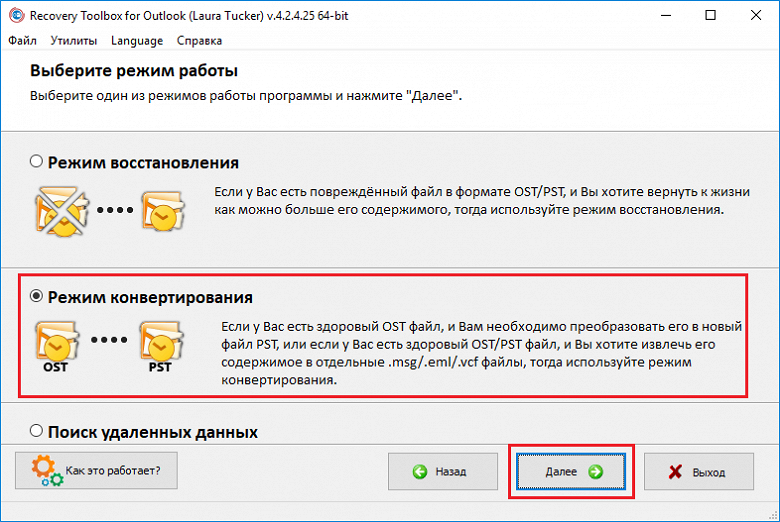Click the crossed-out damaged Outlook file icon
Screen dimensions: 780x522
[x=57, y=209]
